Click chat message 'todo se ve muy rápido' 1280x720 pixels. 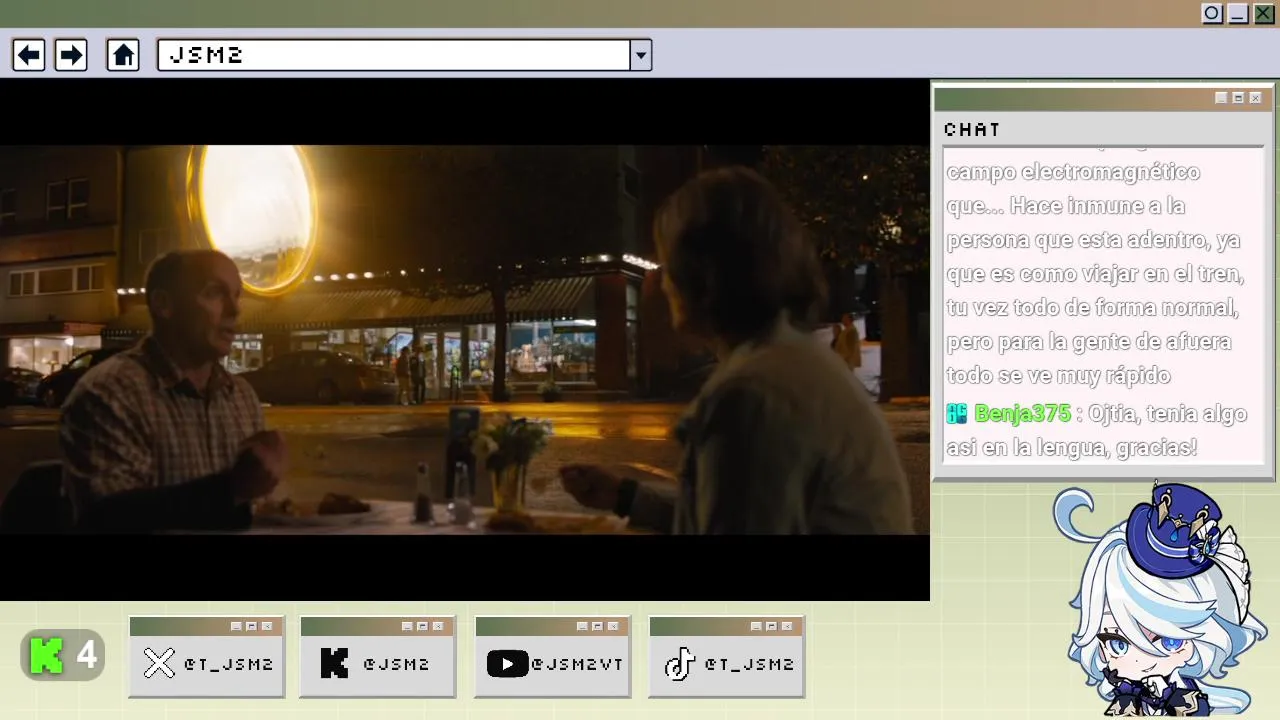point(1058,376)
